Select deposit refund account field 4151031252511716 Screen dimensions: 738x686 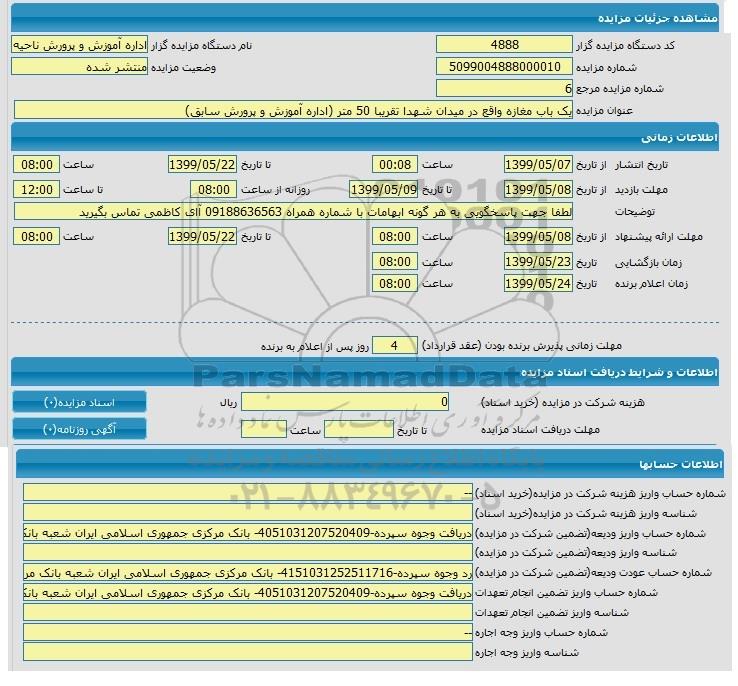pyautogui.click(x=248, y=573)
